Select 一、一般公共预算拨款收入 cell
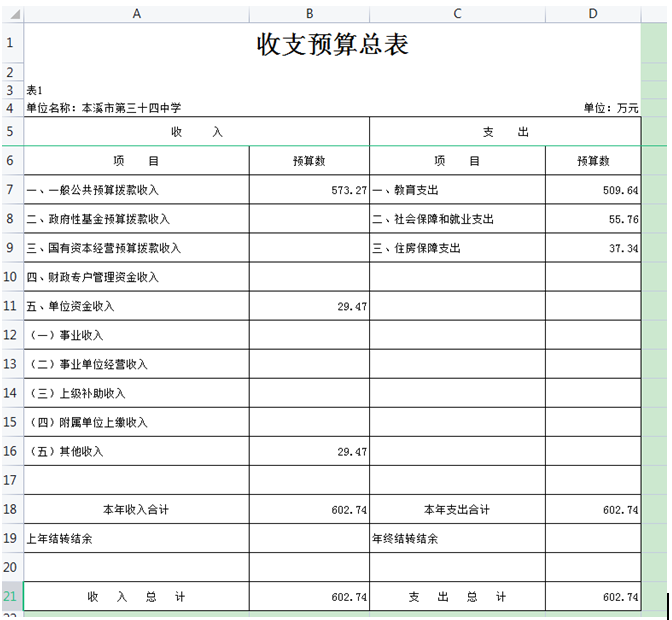Screen dimensions: 672x620 (x=136, y=189)
